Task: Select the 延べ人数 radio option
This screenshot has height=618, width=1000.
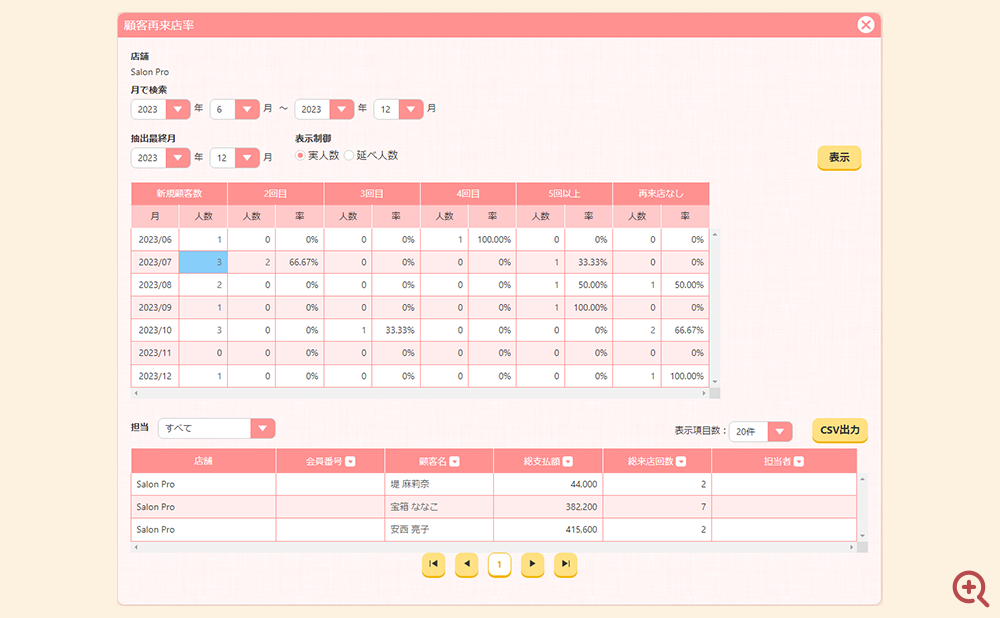Action: (349, 155)
